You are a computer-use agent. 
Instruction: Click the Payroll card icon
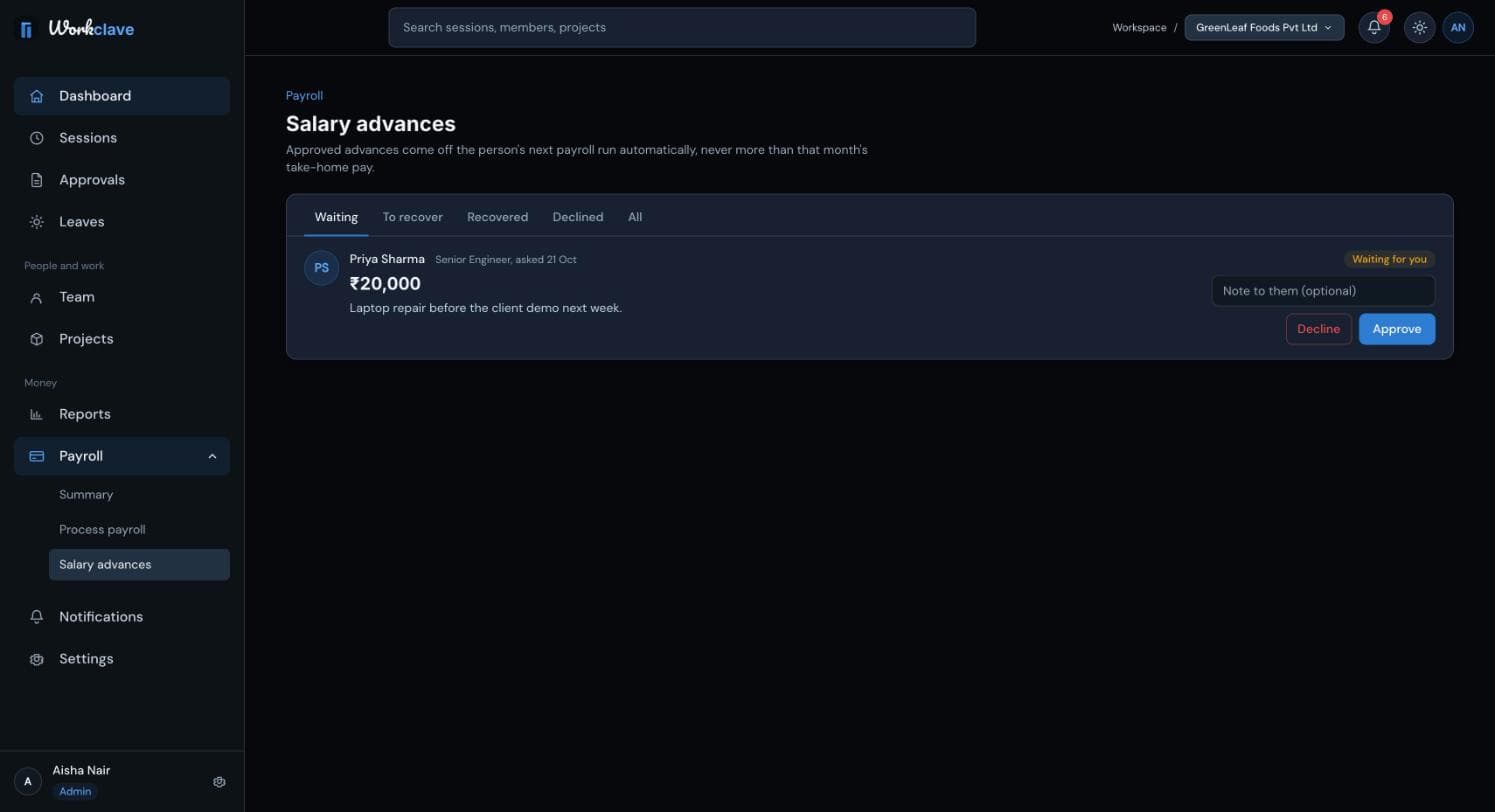(37, 456)
